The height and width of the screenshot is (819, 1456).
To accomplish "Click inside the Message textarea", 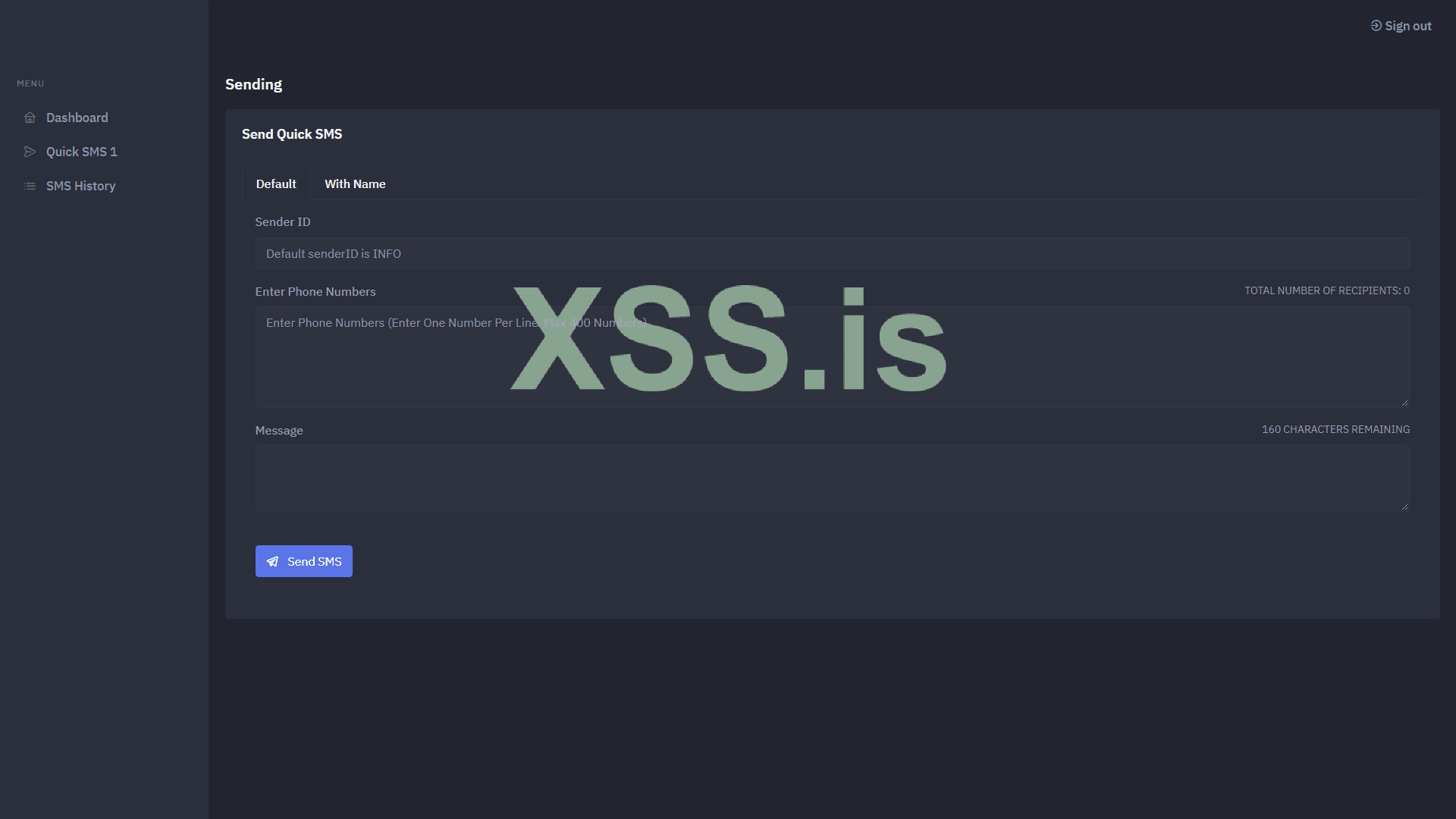I will click(x=832, y=479).
